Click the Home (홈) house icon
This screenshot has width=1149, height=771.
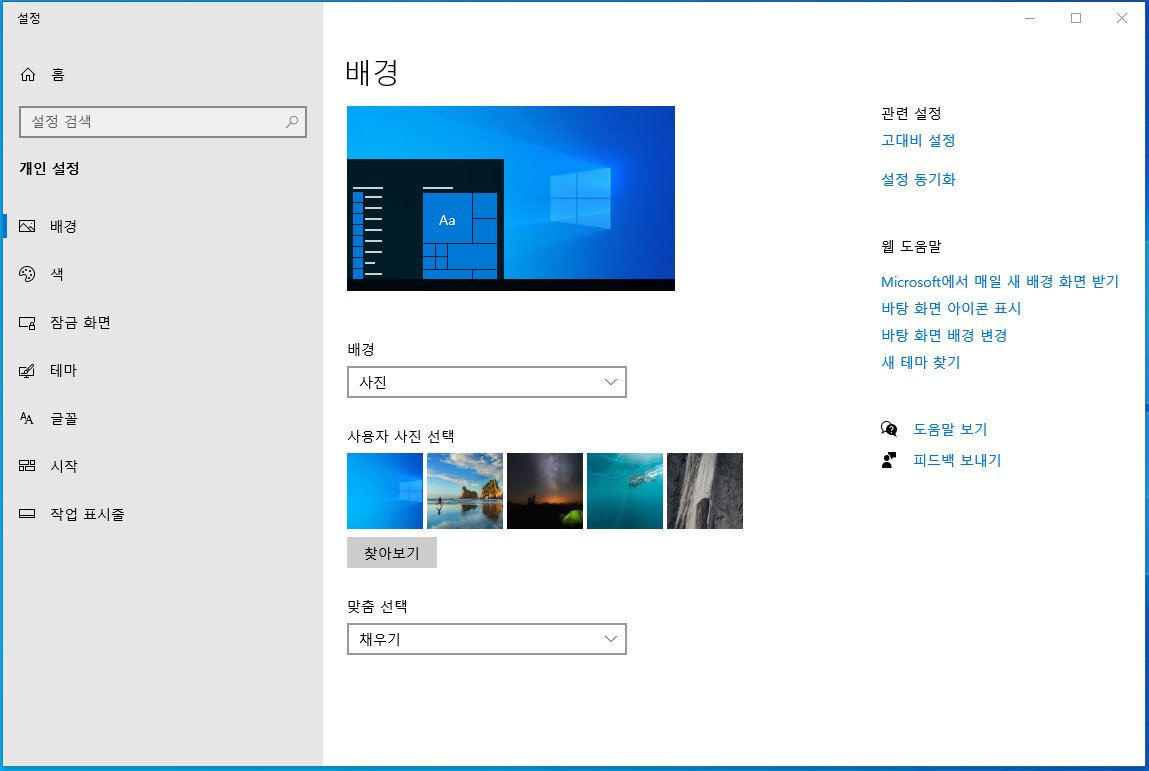pos(28,74)
